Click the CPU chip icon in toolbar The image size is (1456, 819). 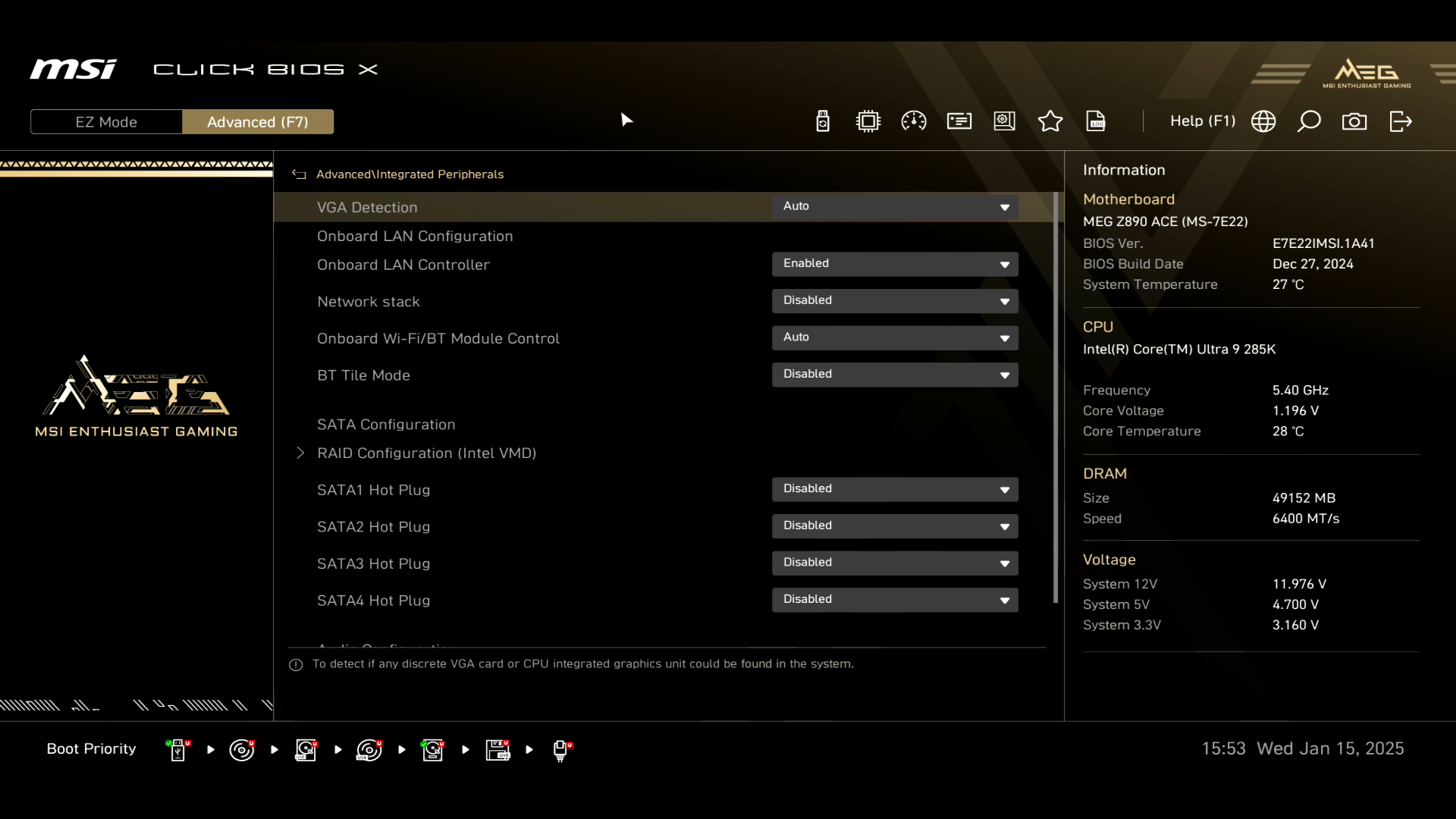pos(868,121)
